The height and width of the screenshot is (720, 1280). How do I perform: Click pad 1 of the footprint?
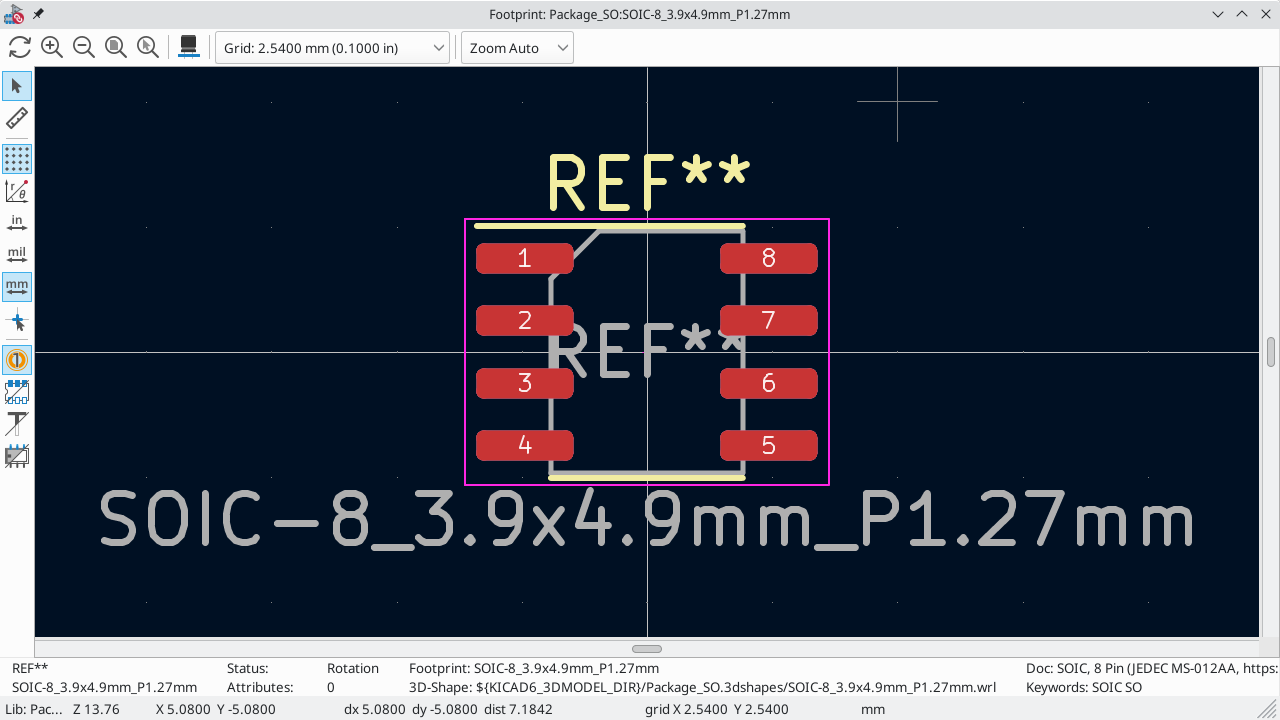(524, 259)
